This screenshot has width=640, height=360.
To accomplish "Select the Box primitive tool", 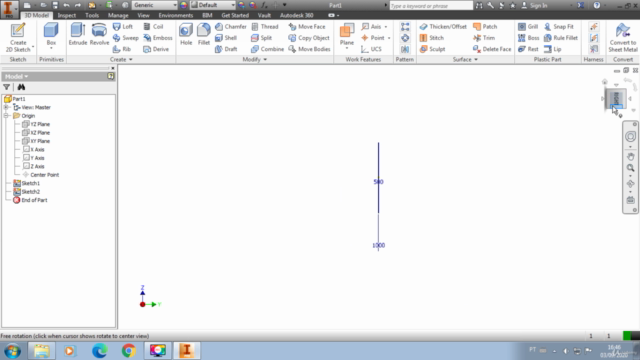I will pyautogui.click(x=51, y=35).
